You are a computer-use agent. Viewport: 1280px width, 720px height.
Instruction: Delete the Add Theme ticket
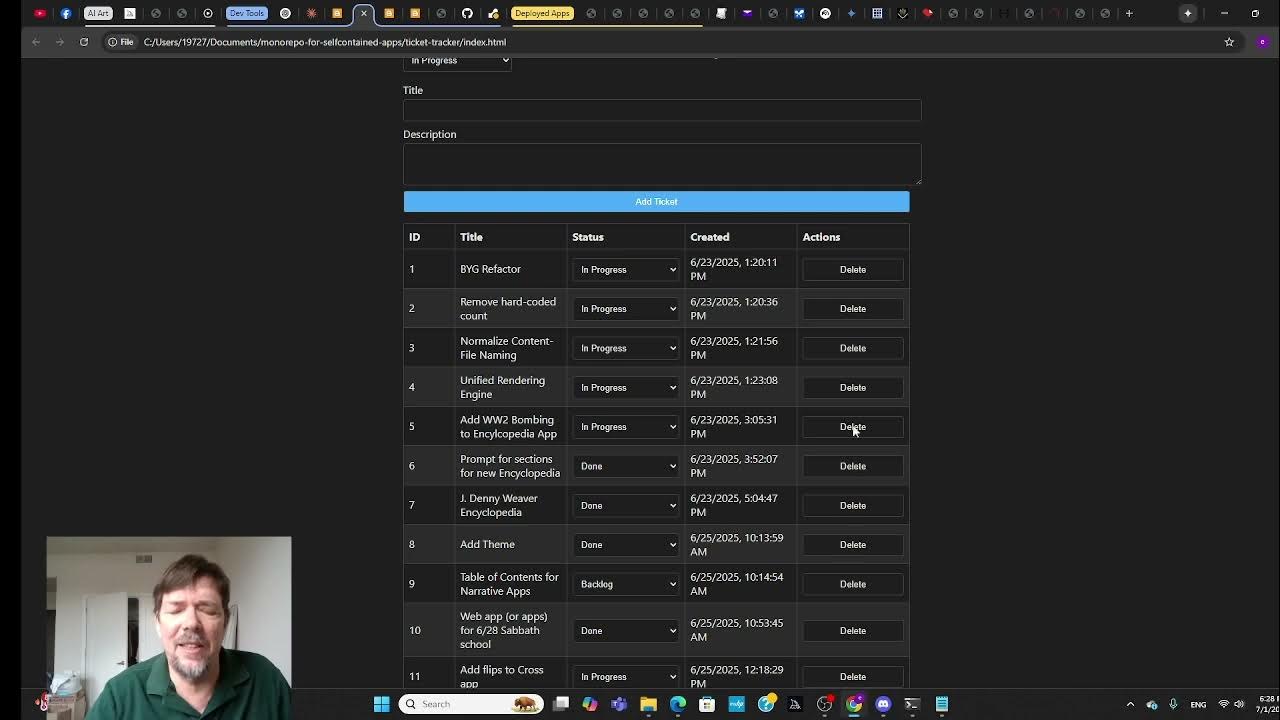(x=852, y=544)
